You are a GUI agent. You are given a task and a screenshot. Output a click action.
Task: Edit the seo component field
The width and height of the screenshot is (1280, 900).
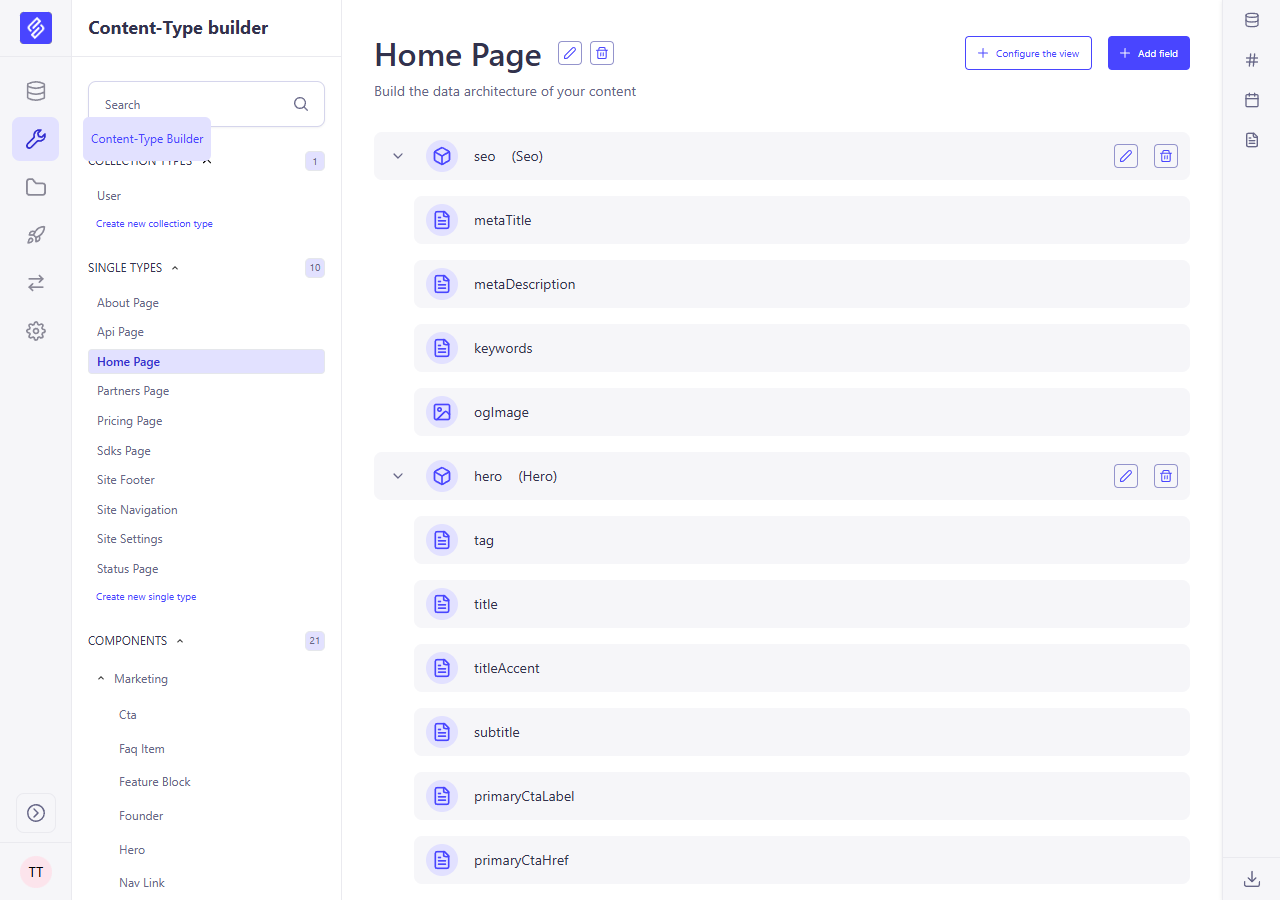tap(1126, 156)
